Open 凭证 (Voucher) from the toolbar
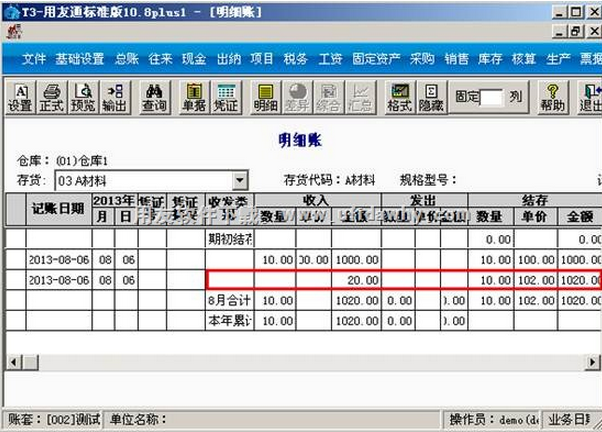Screen dimensions: 602x432 click(226, 97)
